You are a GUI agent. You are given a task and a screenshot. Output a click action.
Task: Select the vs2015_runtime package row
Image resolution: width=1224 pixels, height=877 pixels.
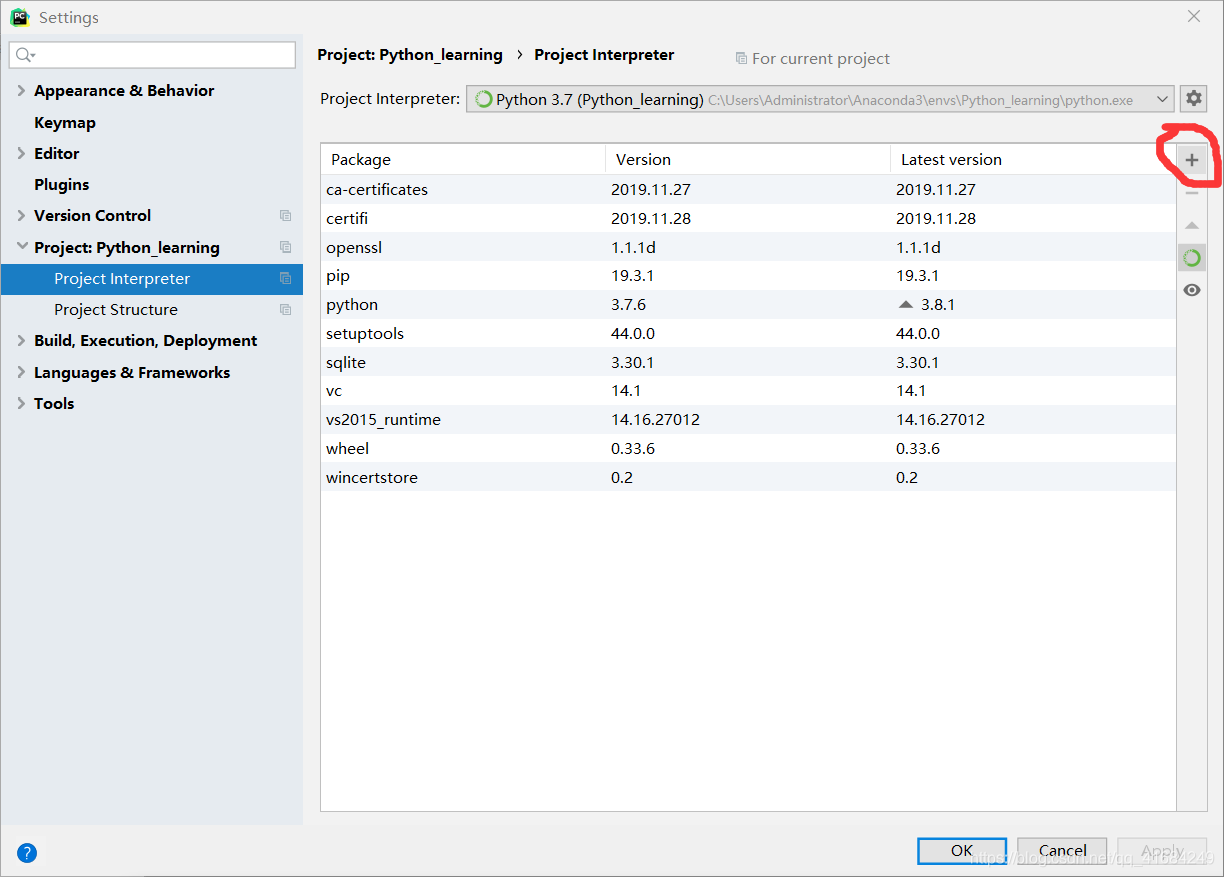coord(748,420)
